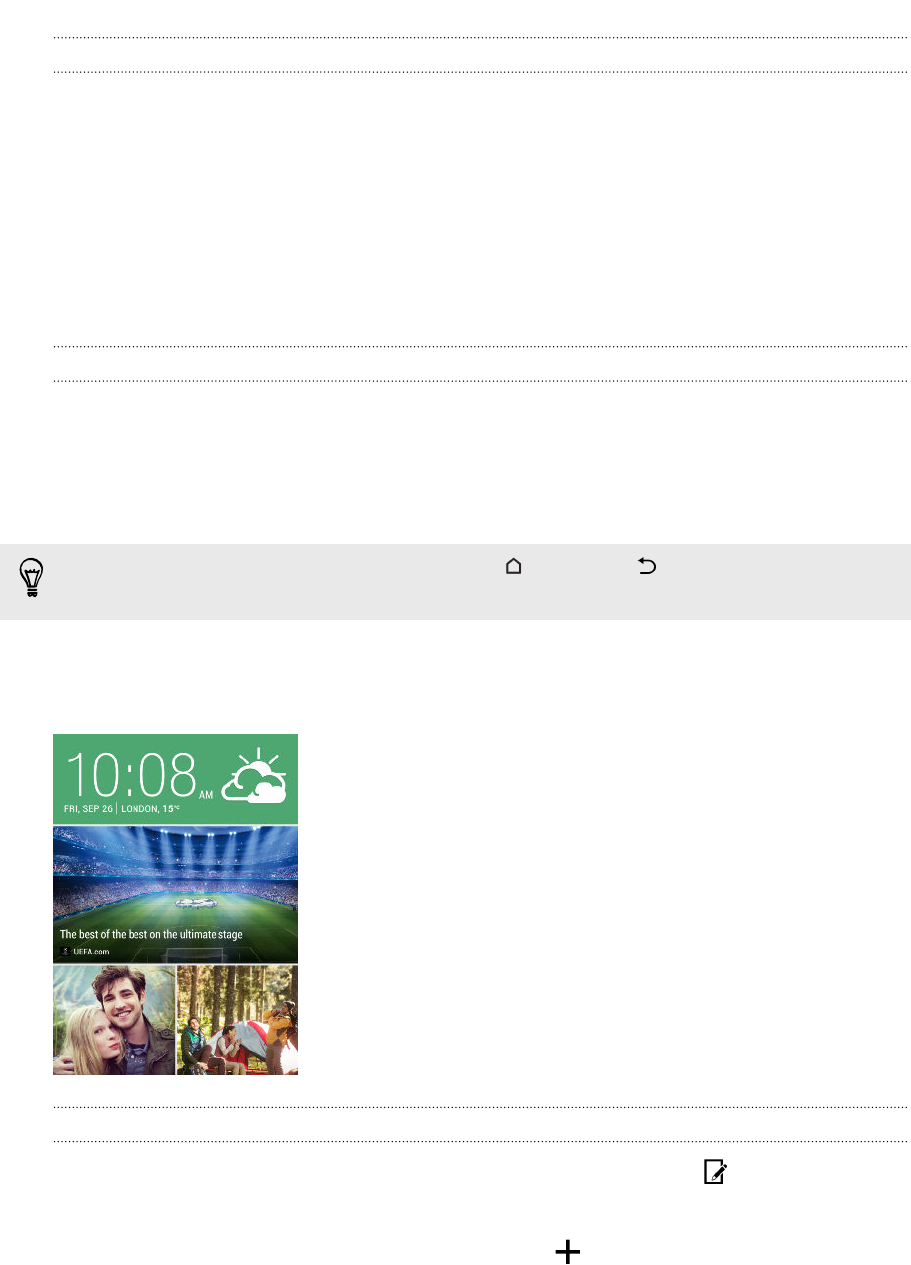Click the small UEFA logo badge
This screenshot has height=1265, width=911.
[x=66, y=951]
